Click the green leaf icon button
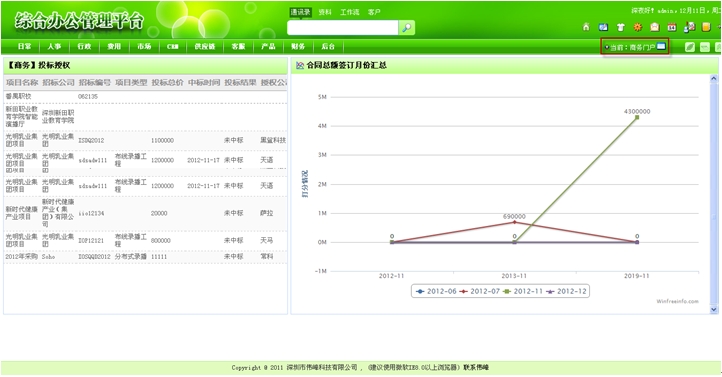722x377 pixels. (689, 47)
